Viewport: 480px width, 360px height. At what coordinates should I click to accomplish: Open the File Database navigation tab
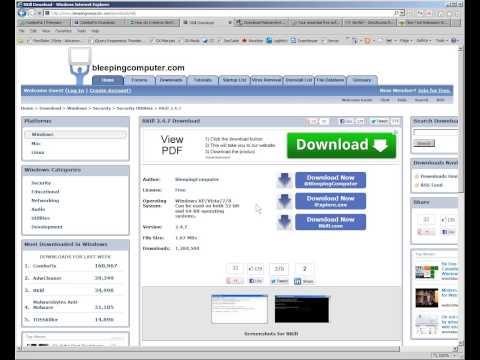click(330, 80)
